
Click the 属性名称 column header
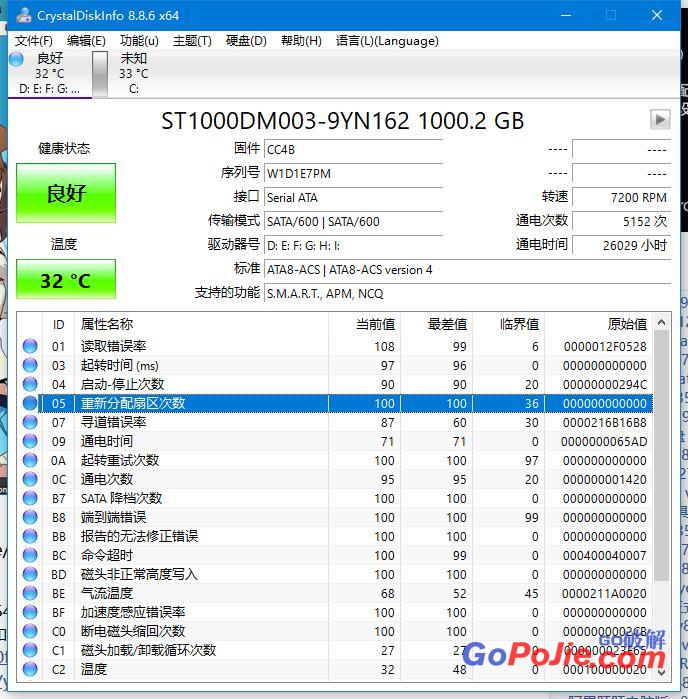click(x=201, y=324)
